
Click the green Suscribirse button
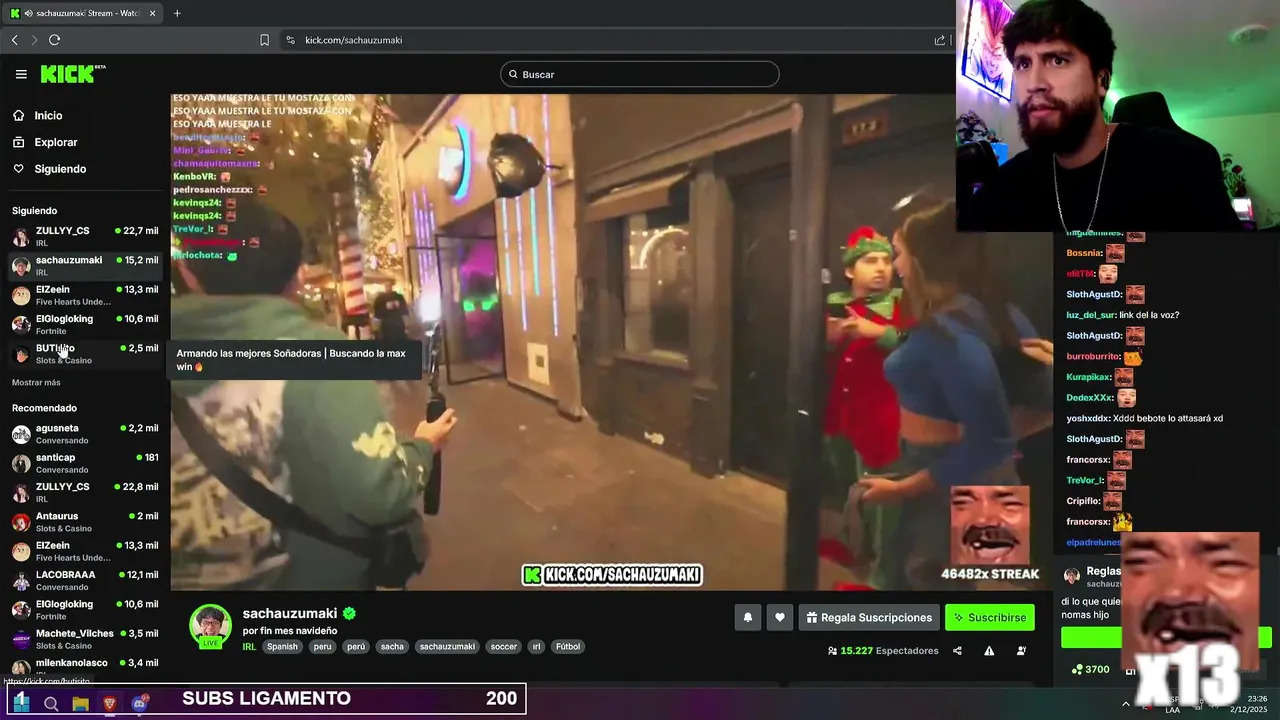point(990,618)
